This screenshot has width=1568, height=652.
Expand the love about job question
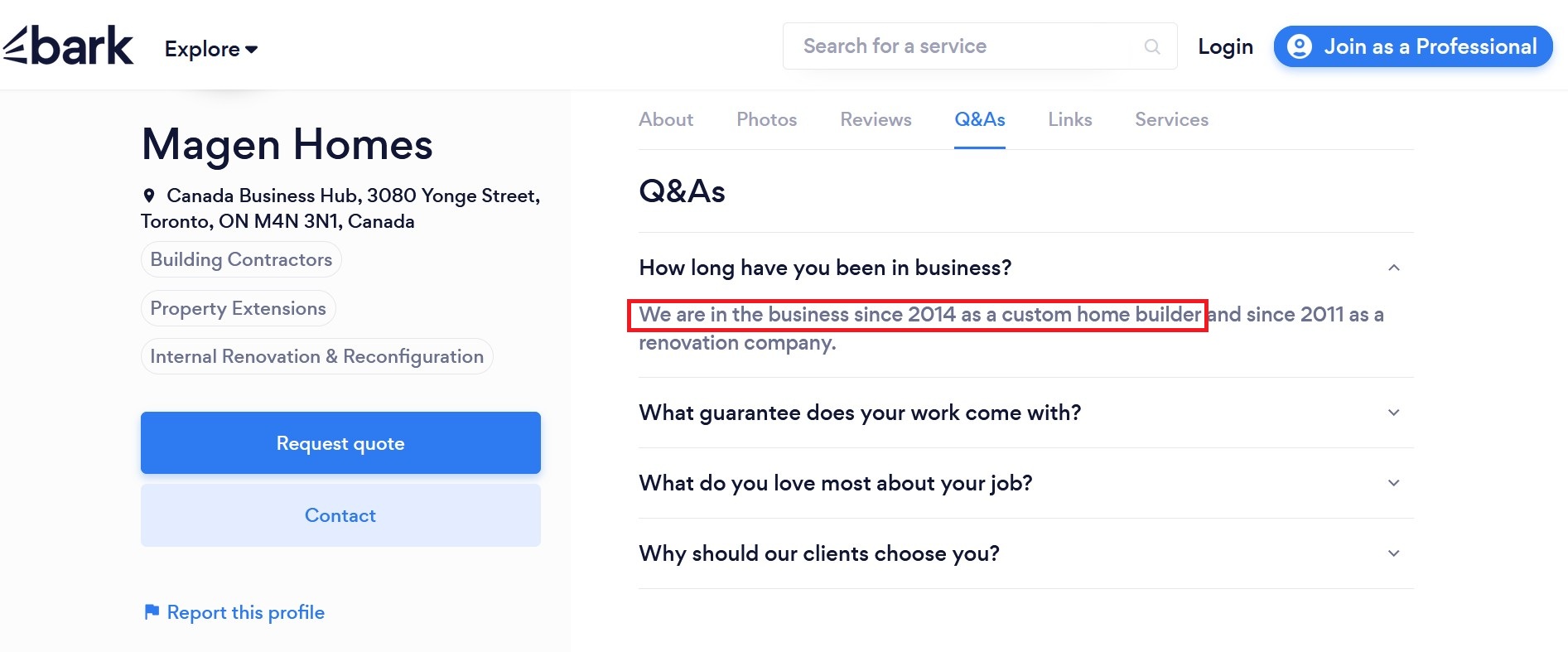click(x=1393, y=483)
